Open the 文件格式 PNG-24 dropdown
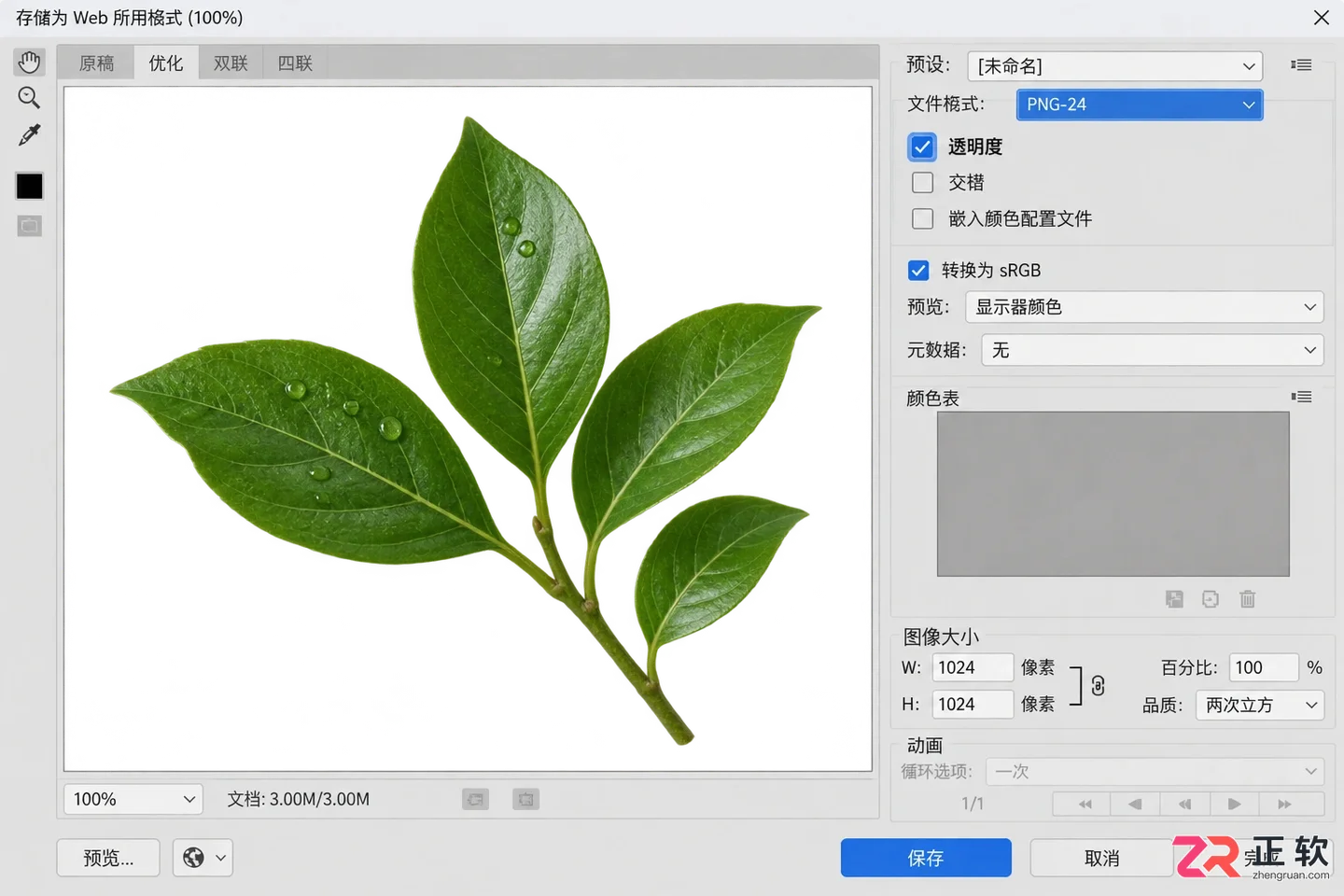The image size is (1344, 896). 1139,105
